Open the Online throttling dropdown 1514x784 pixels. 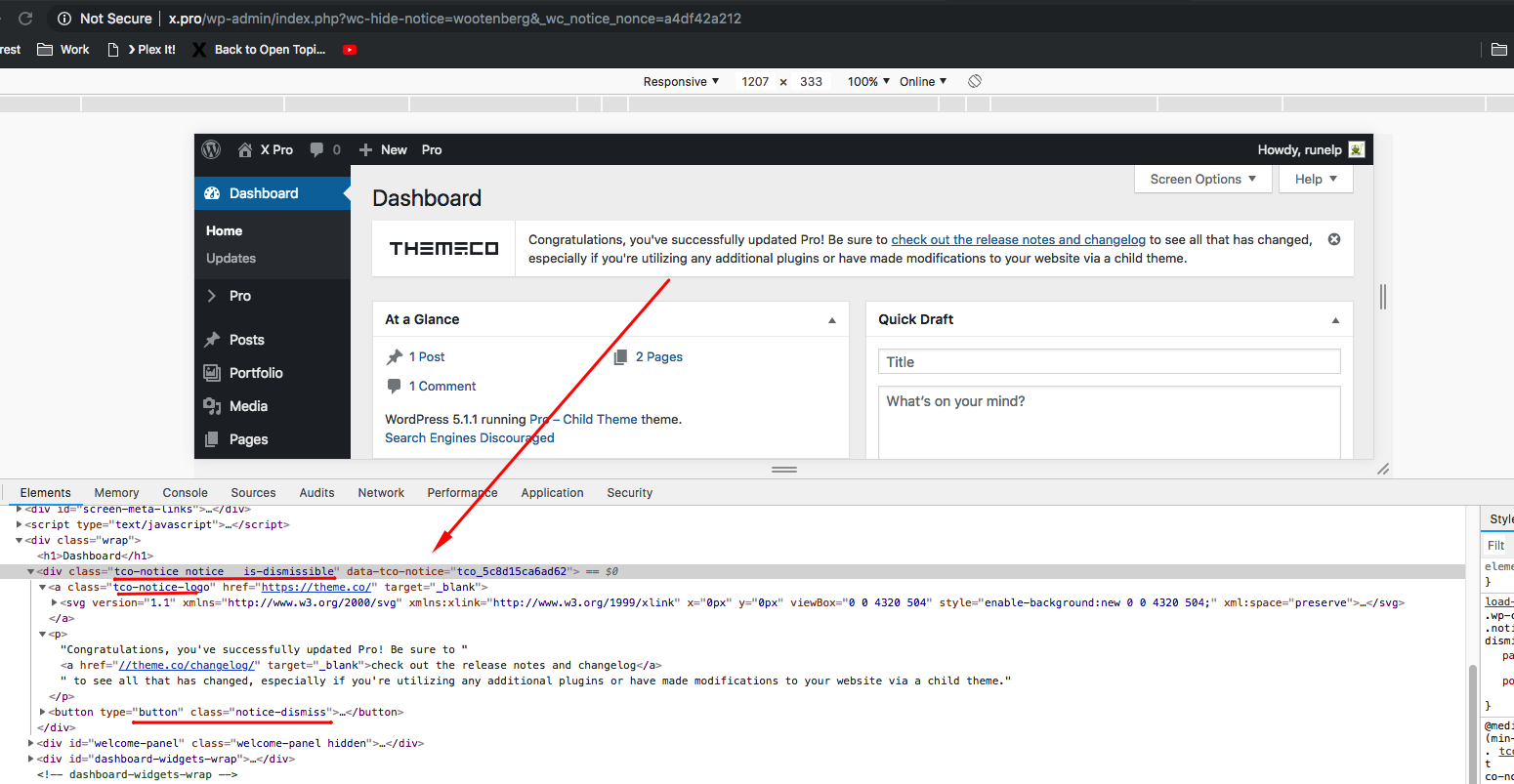point(923,81)
